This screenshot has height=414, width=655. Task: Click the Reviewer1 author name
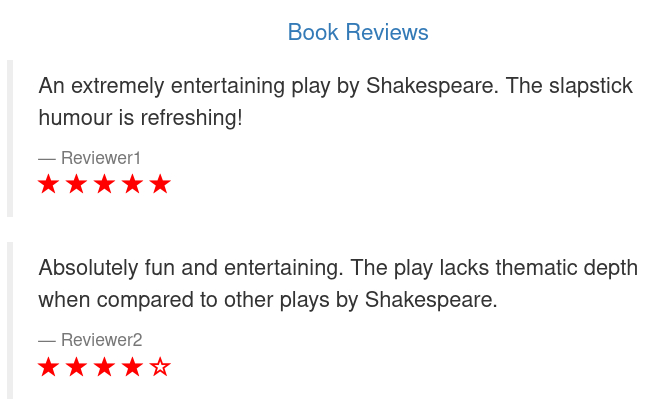pos(101,158)
